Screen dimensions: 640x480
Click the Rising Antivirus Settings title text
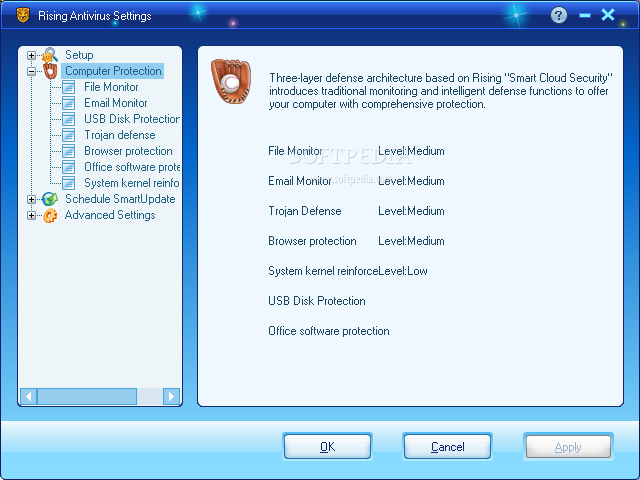[95, 16]
